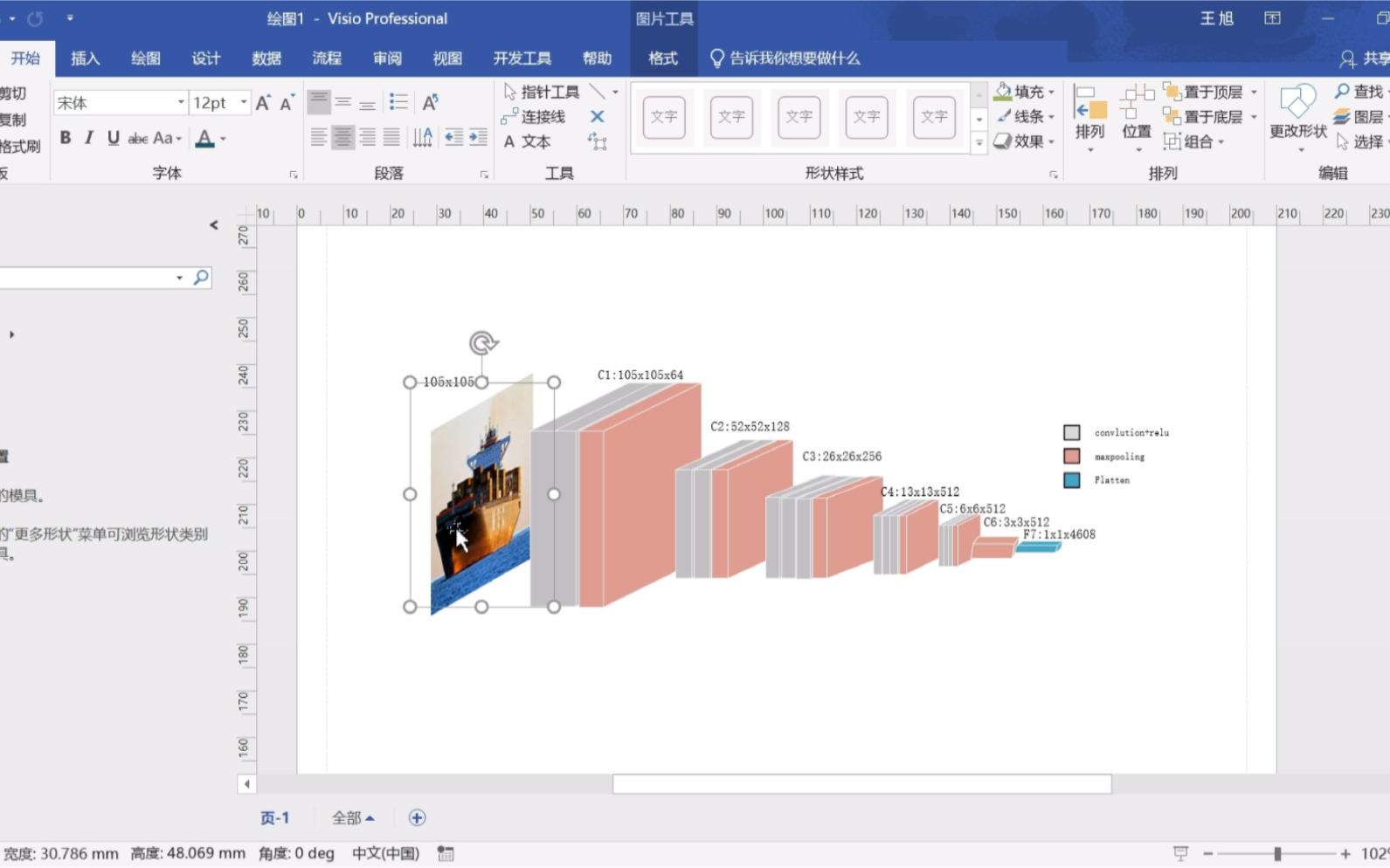Screen dimensions: 1390x868
Task: Rotate the image using the rotation handle
Action: [x=482, y=342]
